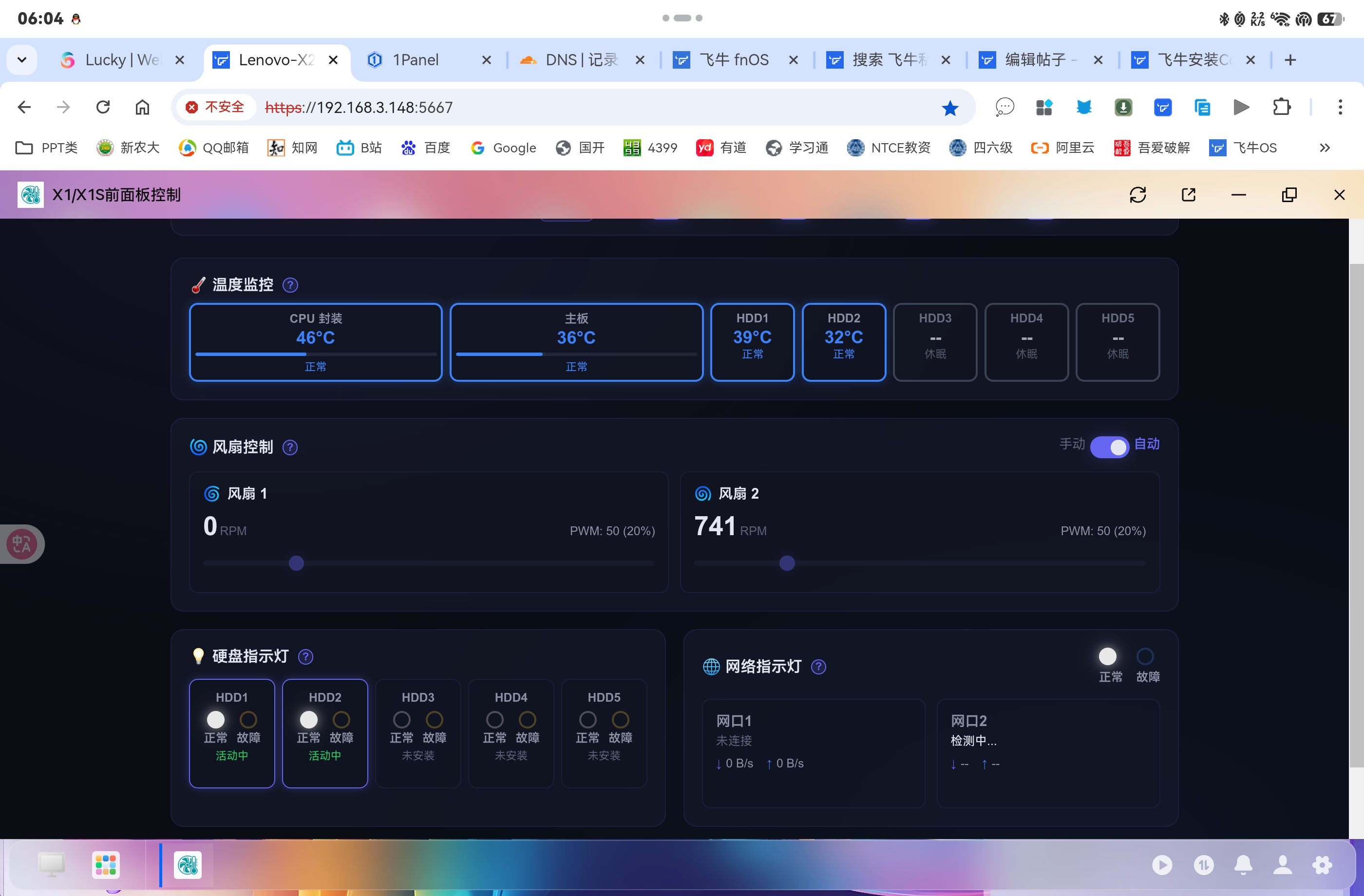1364x896 pixels.
Task: Select the HDD1 39°C temperature card
Action: (752, 342)
